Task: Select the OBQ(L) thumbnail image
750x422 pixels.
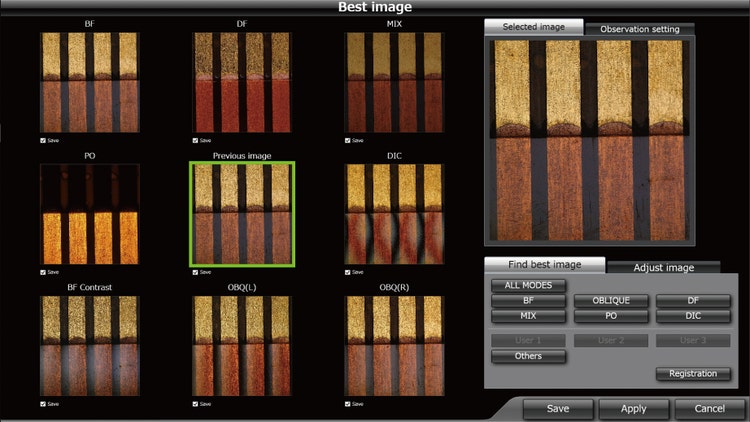Action: [x=242, y=346]
